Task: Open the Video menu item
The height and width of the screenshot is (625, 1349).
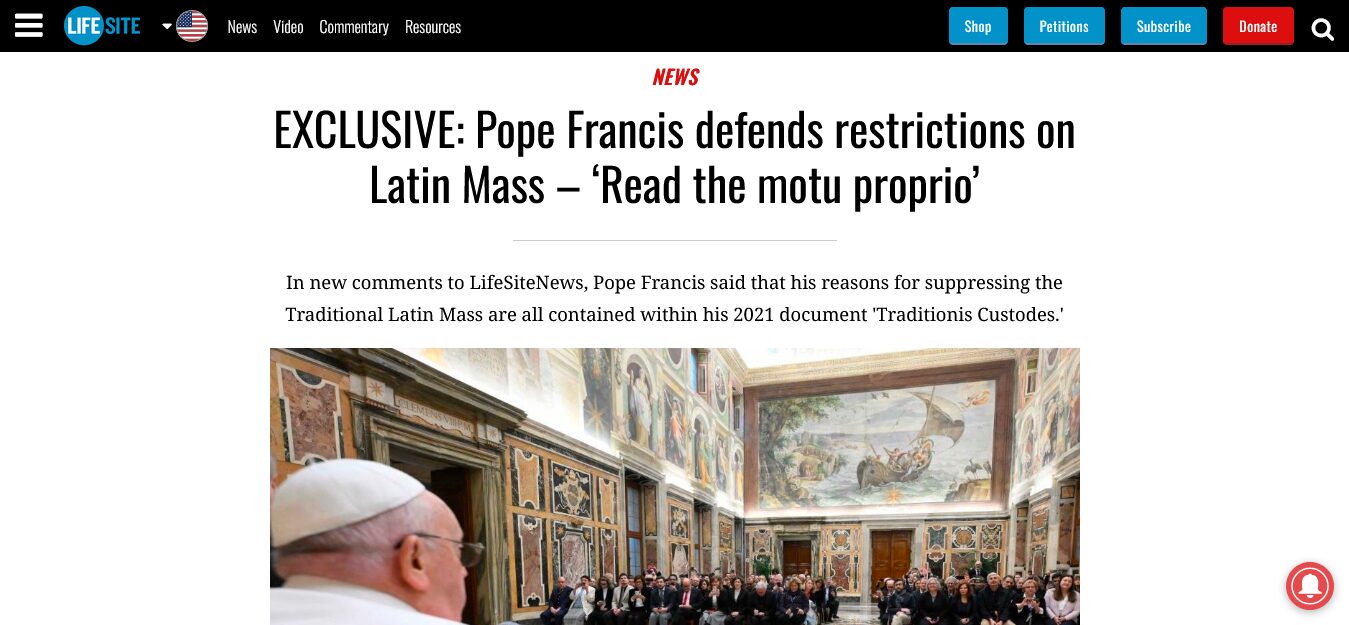Action: [x=288, y=27]
